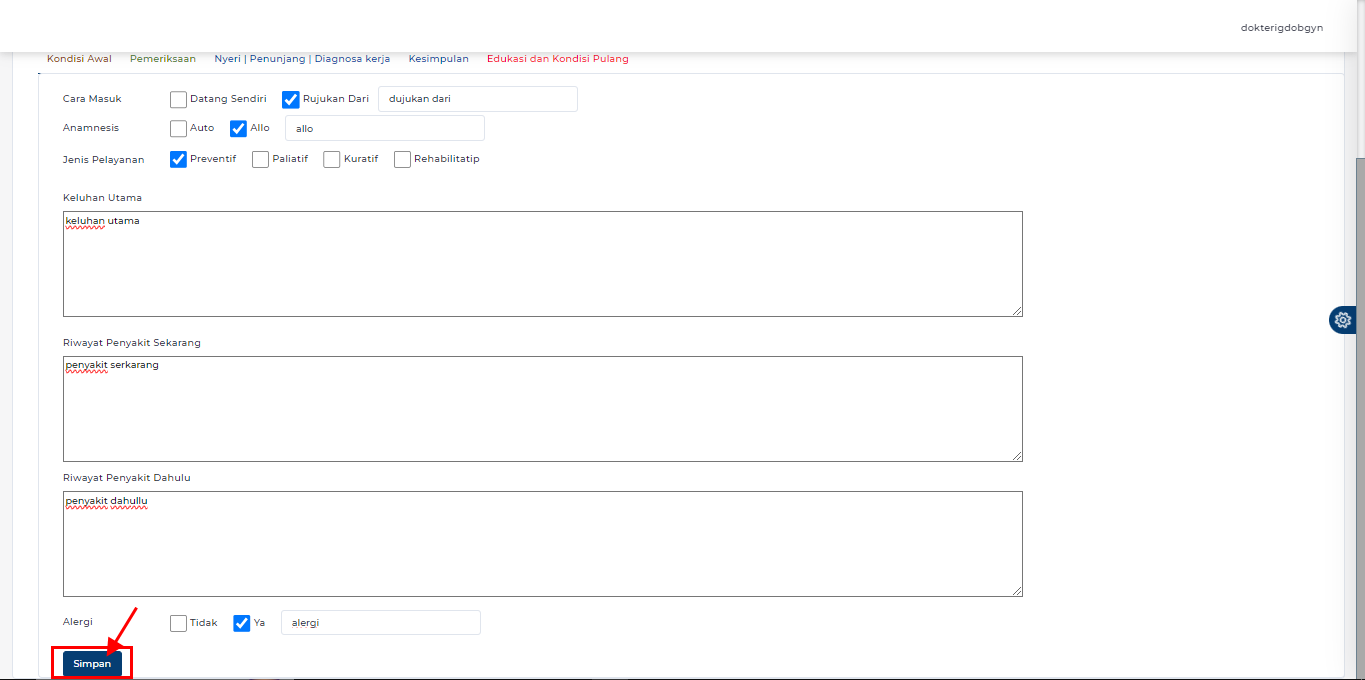Image resolution: width=1365 pixels, height=680 pixels.
Task: Tick the Paliatif checkbox
Action: click(x=260, y=159)
